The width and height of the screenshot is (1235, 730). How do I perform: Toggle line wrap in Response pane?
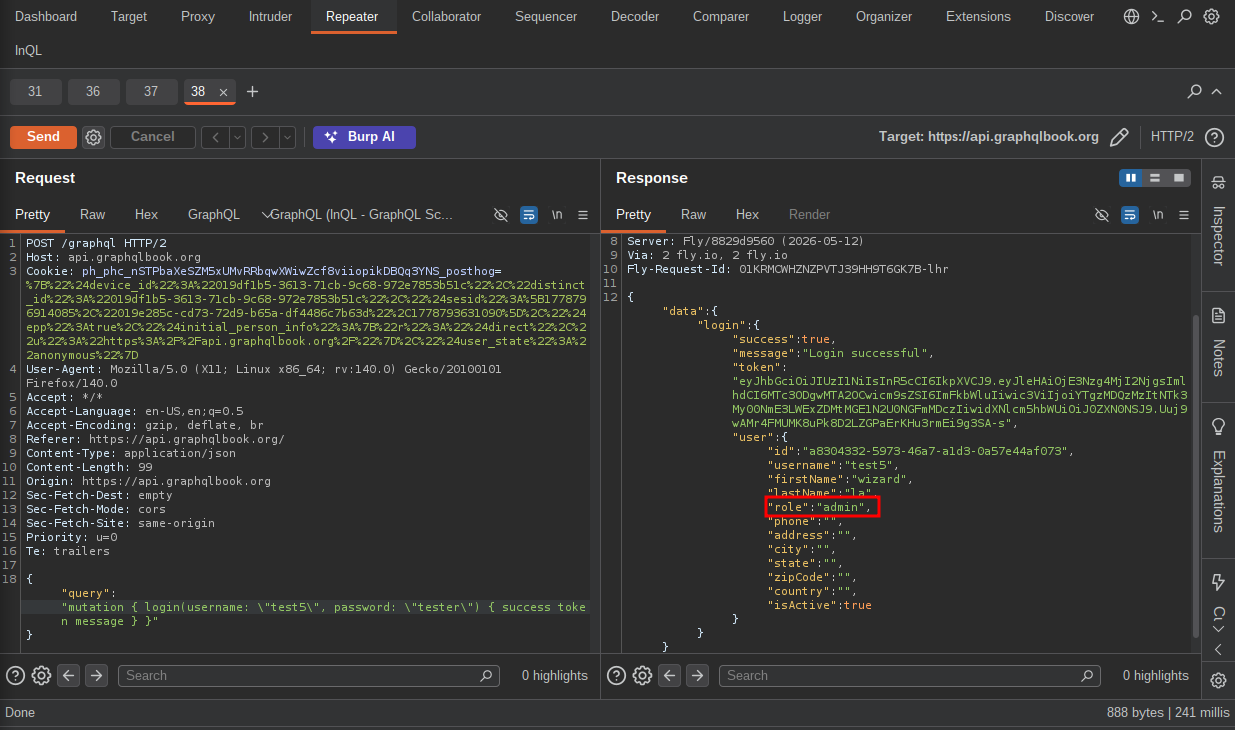pos(1130,215)
